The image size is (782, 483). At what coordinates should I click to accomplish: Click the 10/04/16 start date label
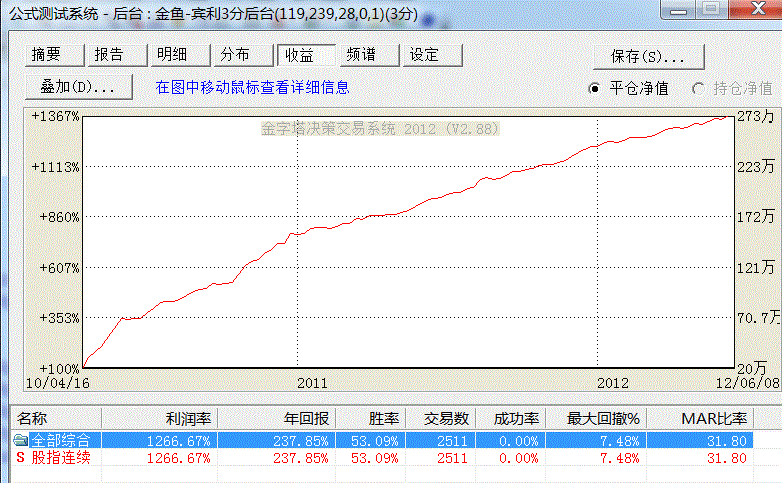57,383
